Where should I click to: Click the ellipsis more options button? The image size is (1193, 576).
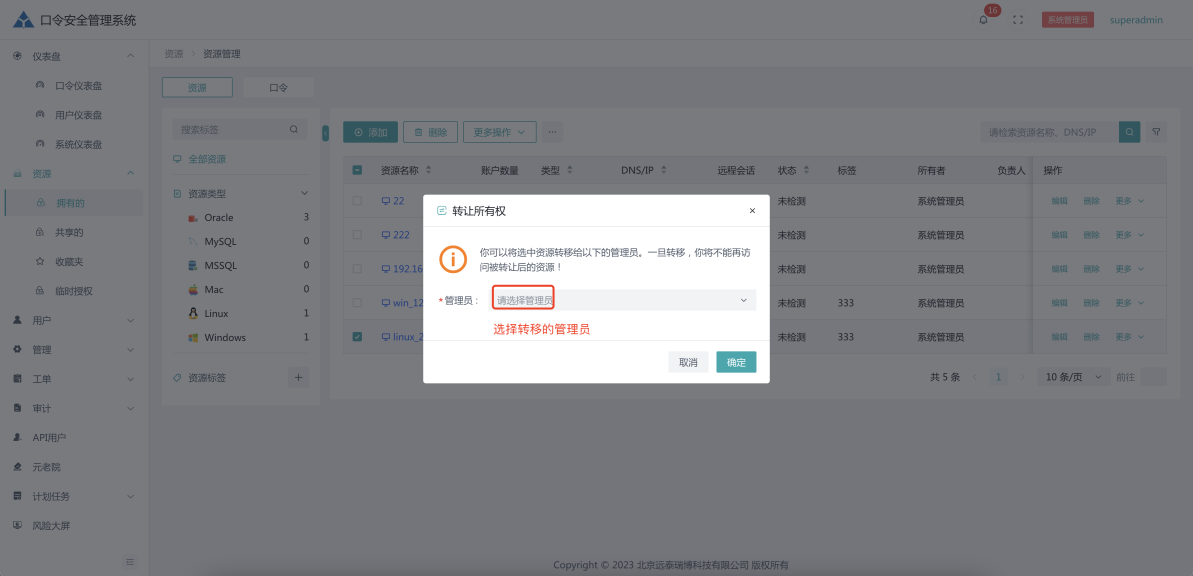[552, 132]
